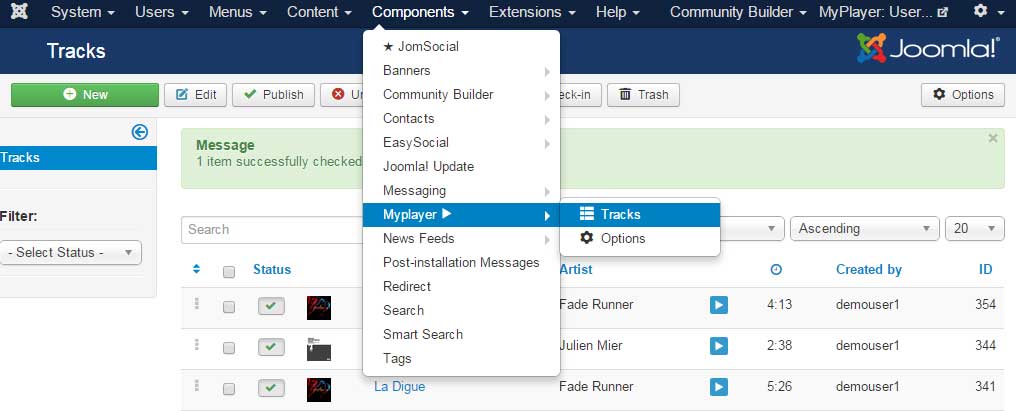This screenshot has width=1016, height=411.
Task: Open the Users menu
Action: click(x=162, y=12)
